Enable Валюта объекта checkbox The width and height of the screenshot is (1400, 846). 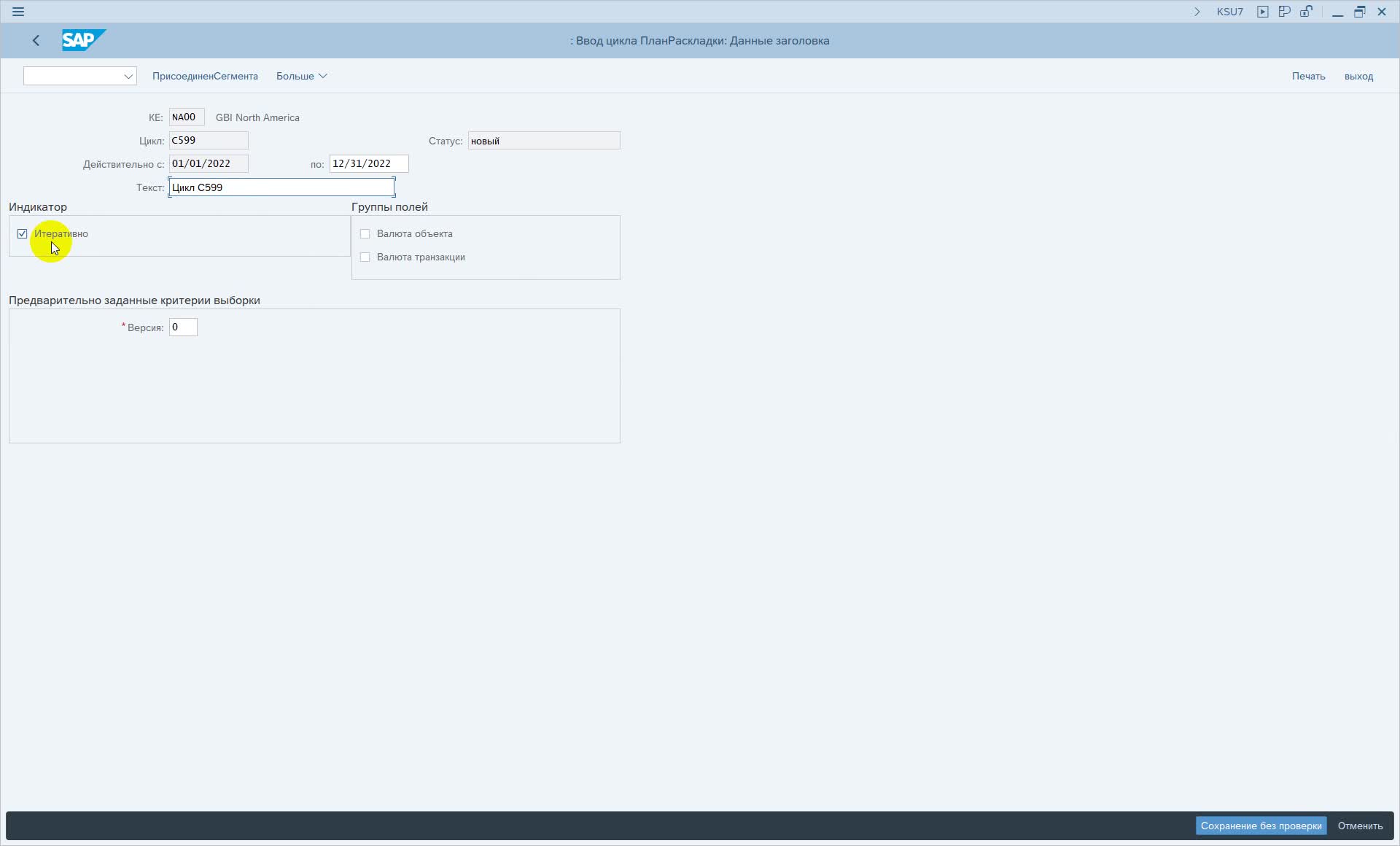[365, 234]
